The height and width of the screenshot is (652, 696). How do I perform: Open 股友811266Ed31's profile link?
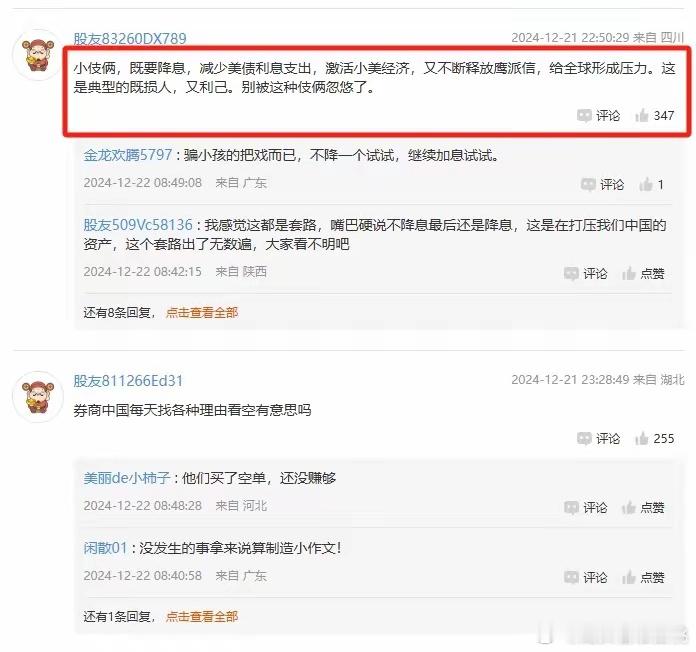(128, 381)
